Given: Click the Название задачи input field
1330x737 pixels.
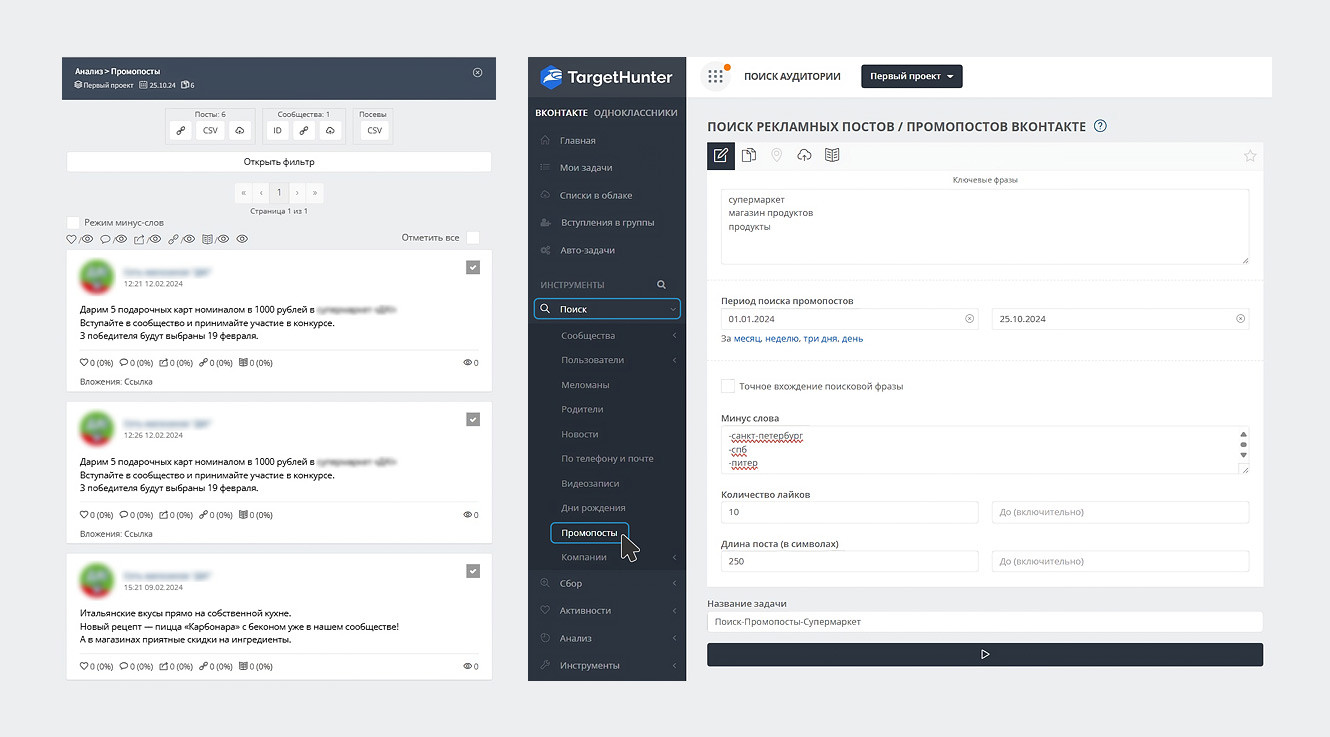Looking at the screenshot, I should [984, 622].
